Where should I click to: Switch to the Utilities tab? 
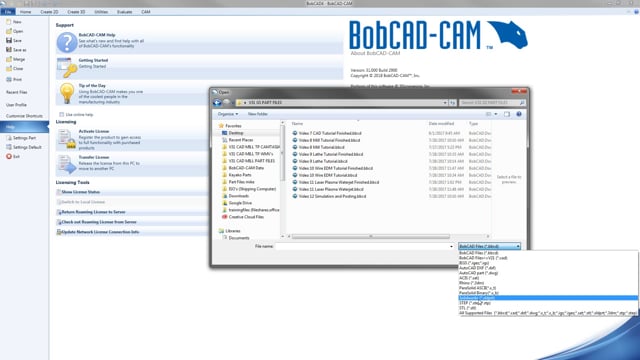101,12
